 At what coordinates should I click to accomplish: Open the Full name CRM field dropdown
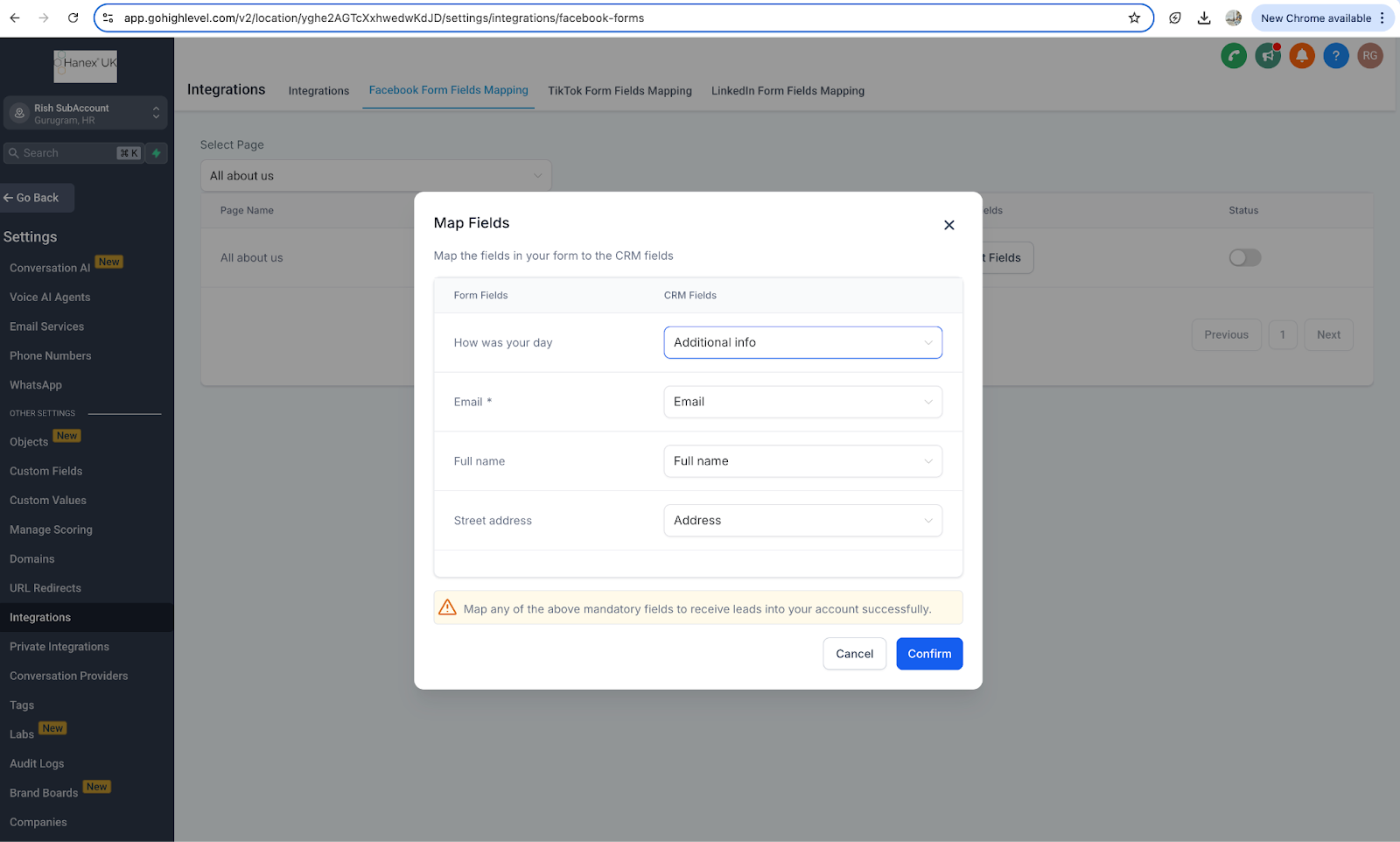click(x=803, y=461)
